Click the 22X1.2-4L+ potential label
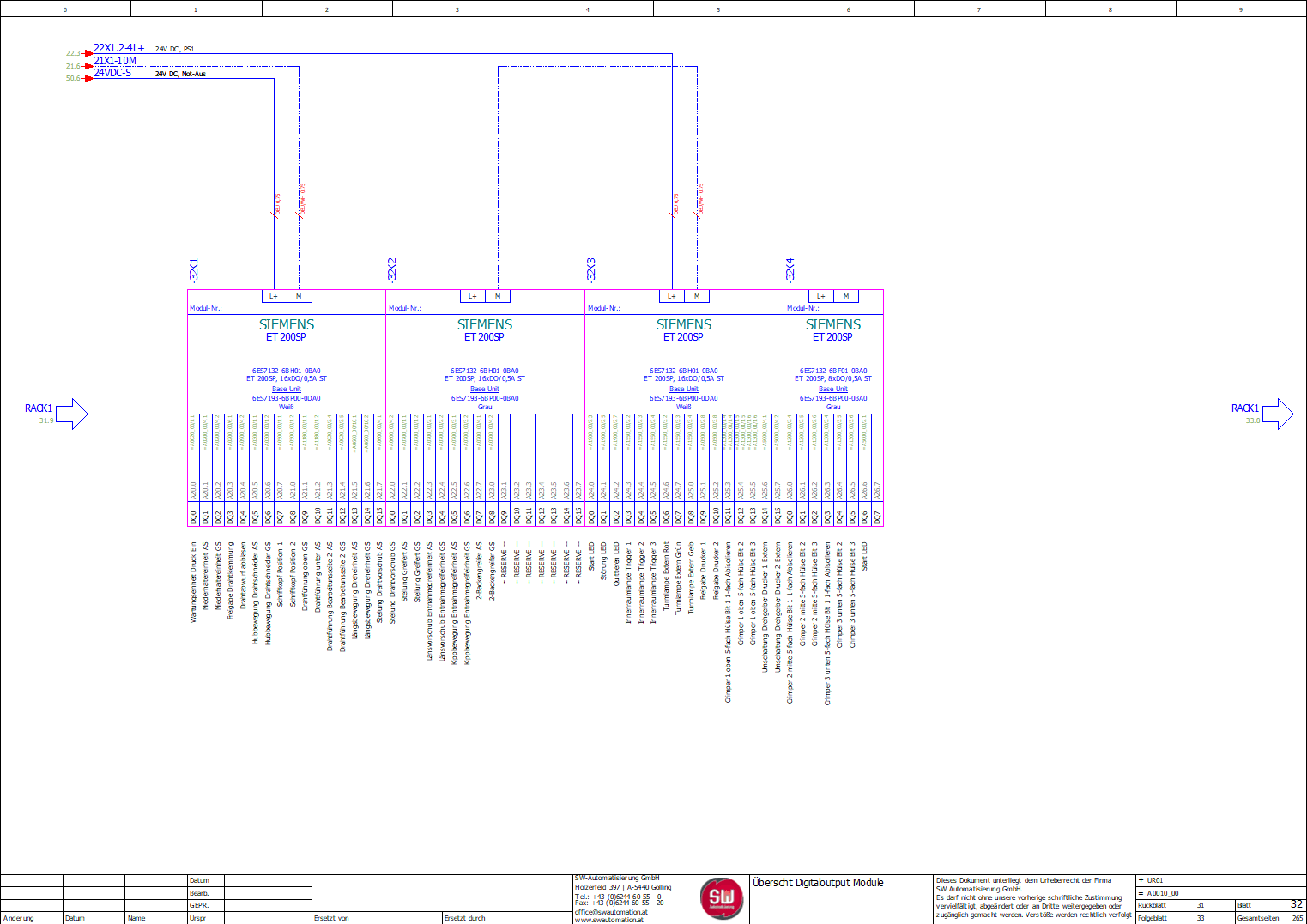Image resolution: width=1307 pixels, height=924 pixels. tap(119, 48)
